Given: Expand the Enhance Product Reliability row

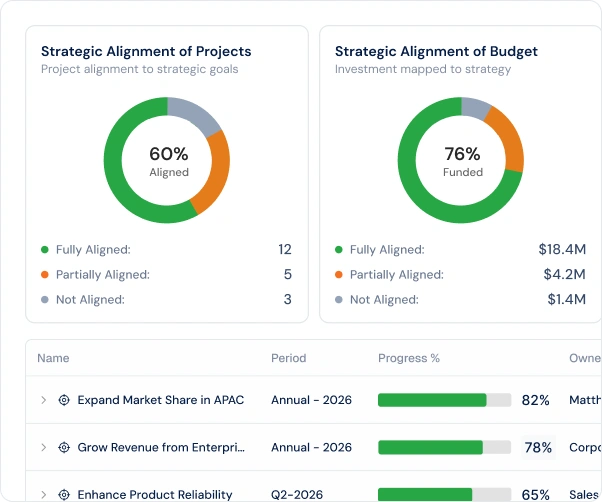Looking at the screenshot, I should (x=43, y=494).
